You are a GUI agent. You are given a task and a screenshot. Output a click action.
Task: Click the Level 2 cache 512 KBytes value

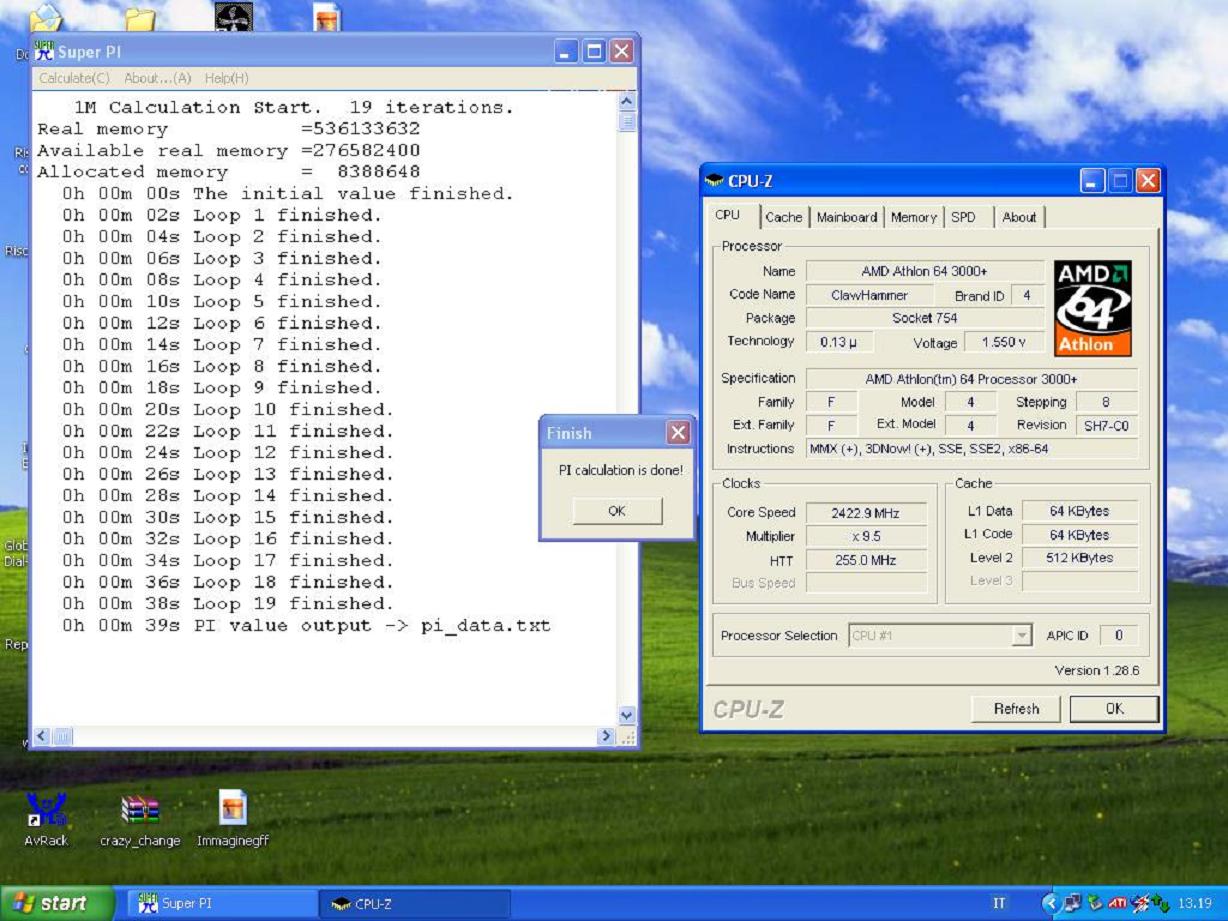[x=1079, y=558]
